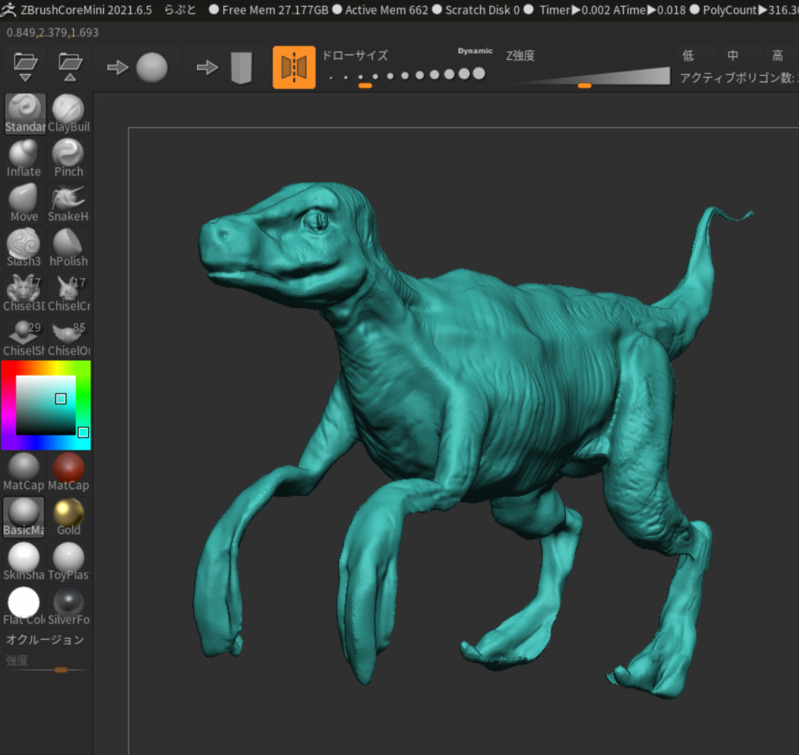799x755 pixels.
Task: Choose the ClayBuildup brush
Action: click(x=68, y=112)
